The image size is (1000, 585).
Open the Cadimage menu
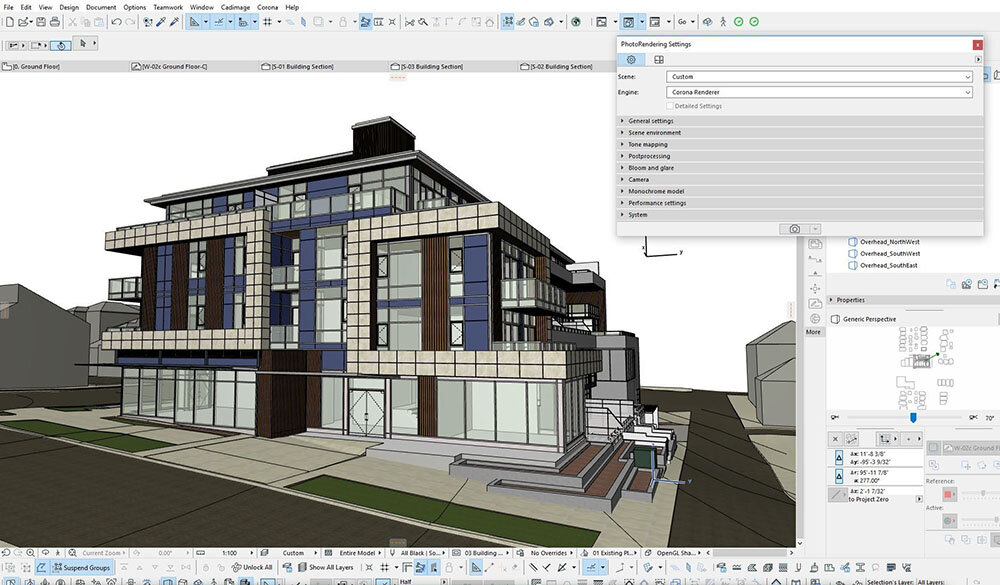pos(234,7)
